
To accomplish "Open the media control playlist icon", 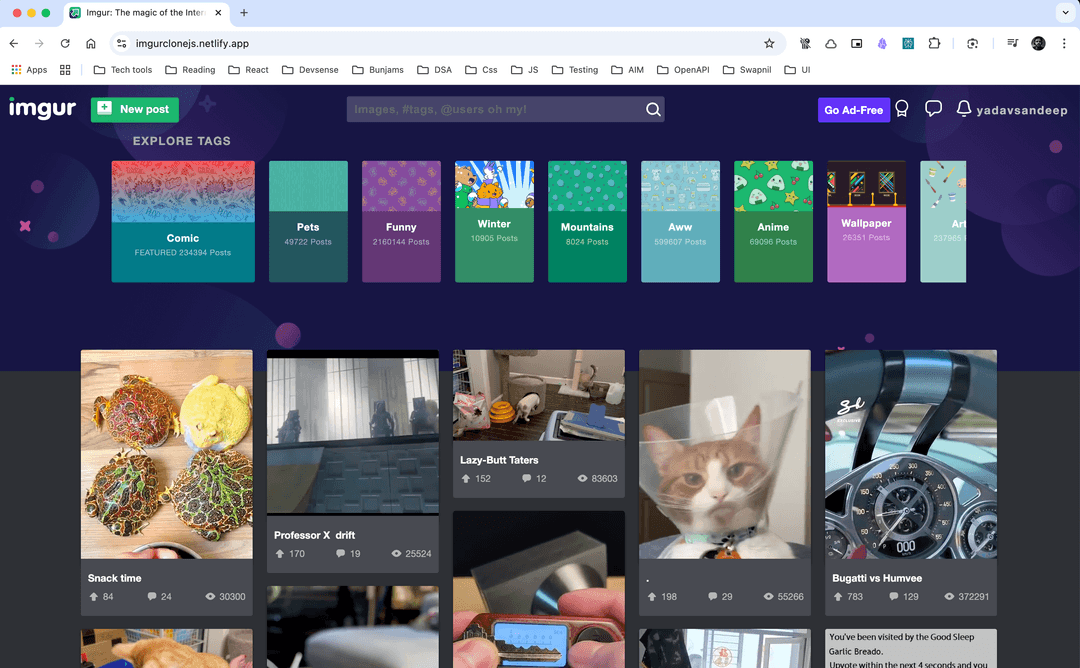I will click(x=1012, y=43).
